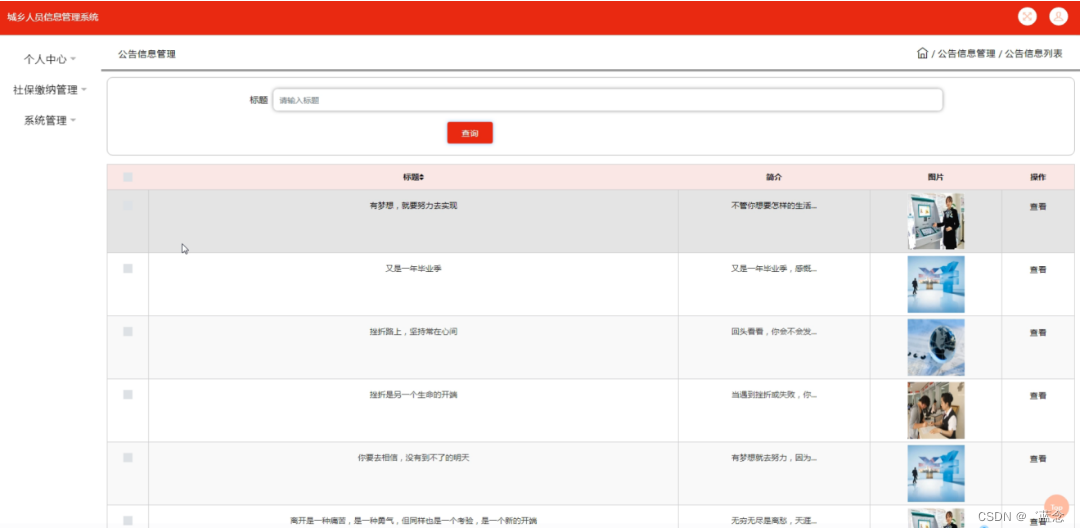Click the 城乡人员信息管理系统 header title
The height and width of the screenshot is (532, 1080).
pyautogui.click(x=52, y=17)
